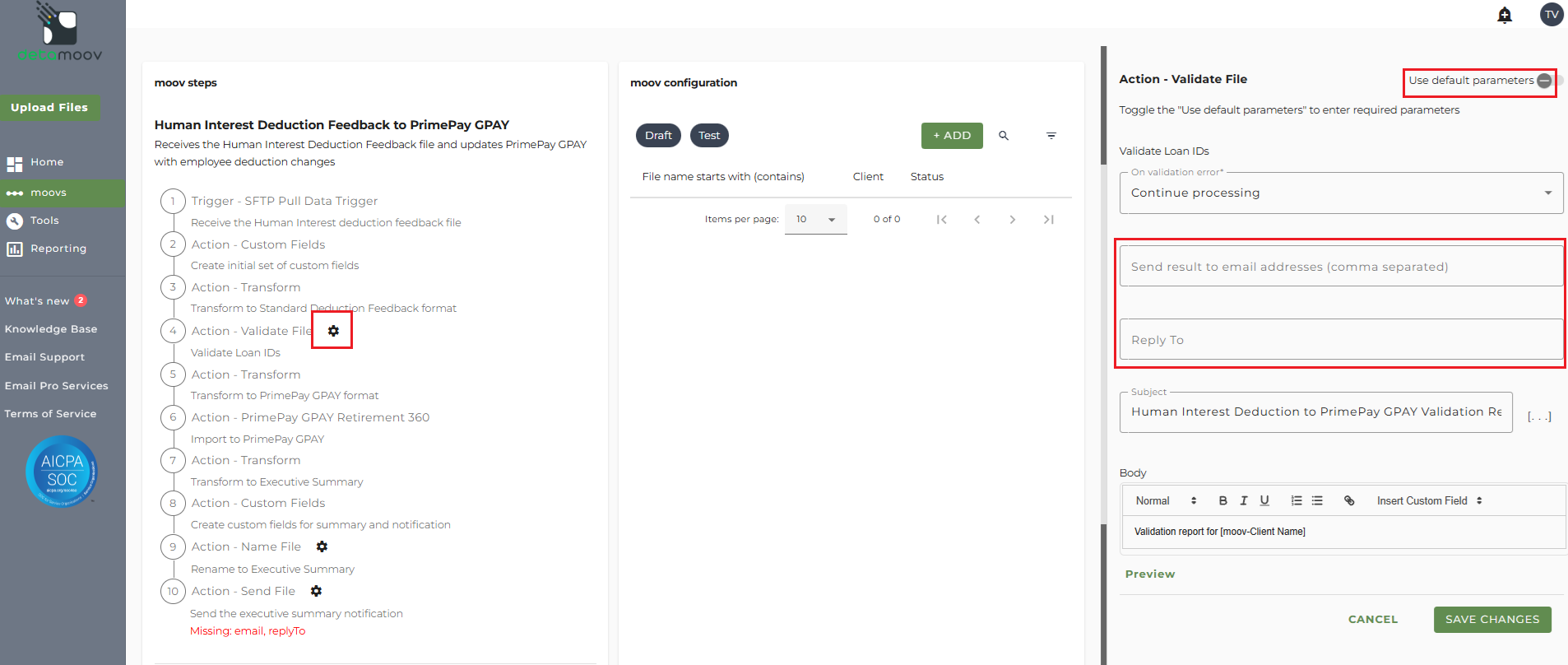Insert a bulleted list in Body
Viewport: 1568px width, 665px height.
coord(1317,500)
